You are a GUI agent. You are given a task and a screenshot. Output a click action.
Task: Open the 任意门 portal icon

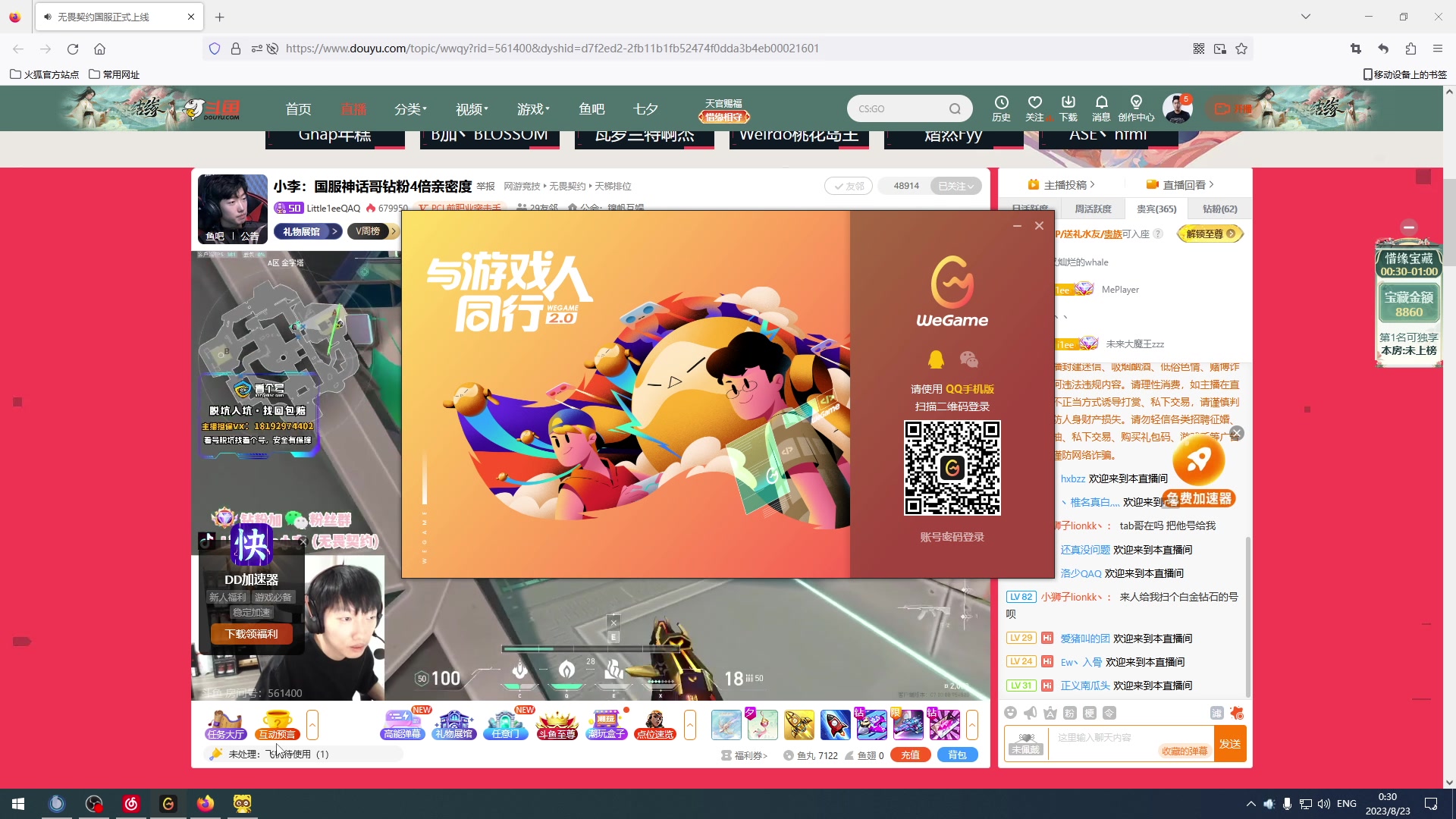point(505,724)
